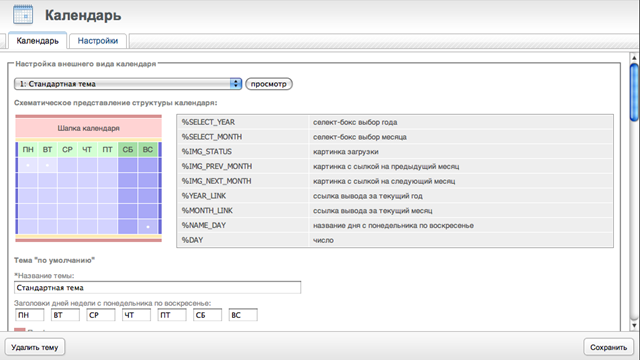Click the %IMG_STATUS table cell
Screen dimensions: 640x360
pos(243,151)
